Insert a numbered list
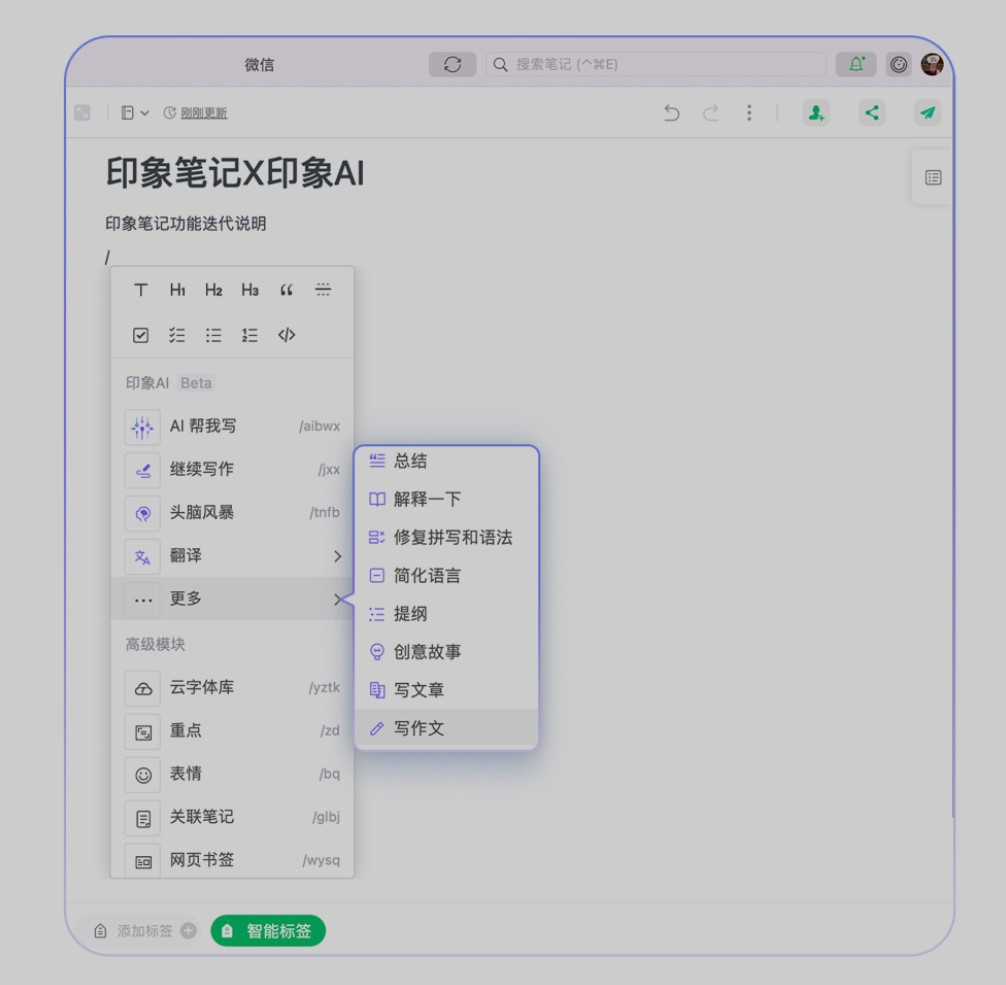Image resolution: width=1006 pixels, height=985 pixels. (250, 335)
